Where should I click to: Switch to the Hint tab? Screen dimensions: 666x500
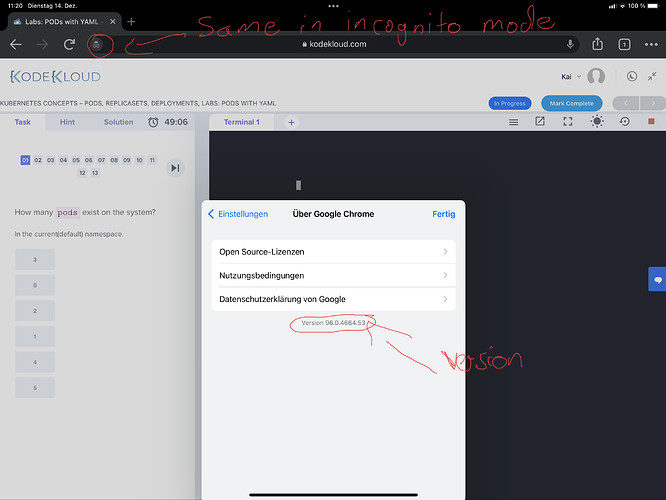67,122
